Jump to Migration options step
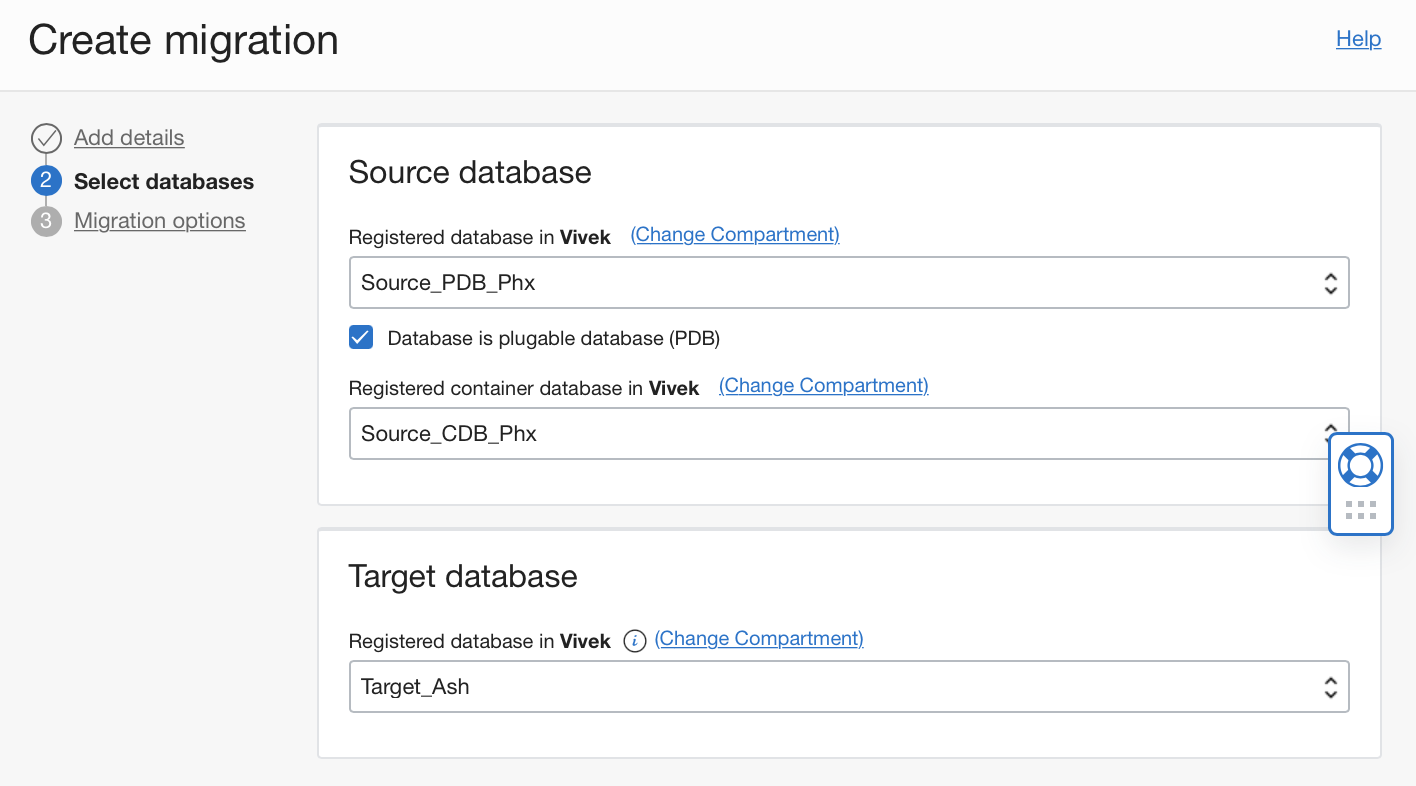 [x=160, y=221]
